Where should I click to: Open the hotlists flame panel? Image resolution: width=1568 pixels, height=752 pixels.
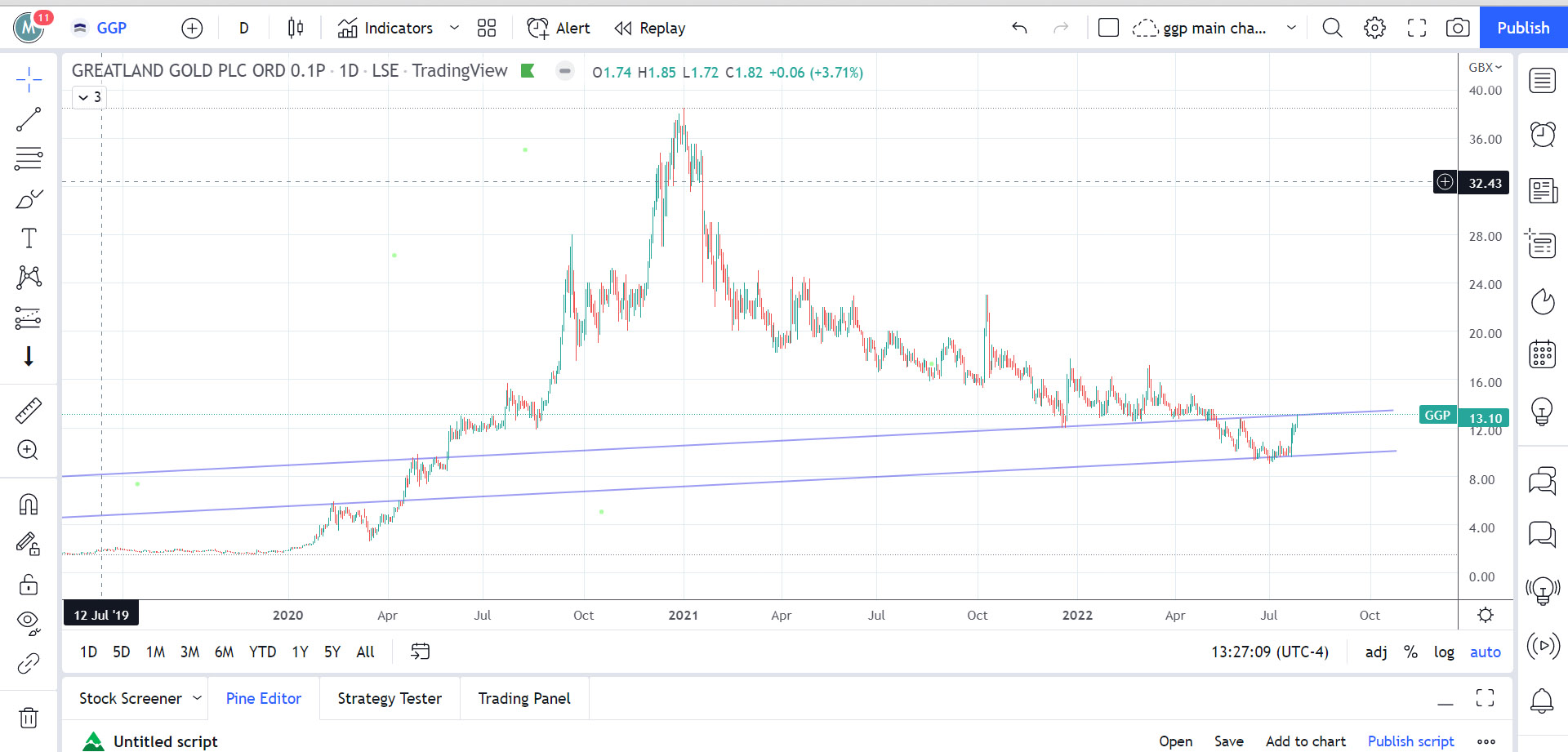coord(1543,301)
